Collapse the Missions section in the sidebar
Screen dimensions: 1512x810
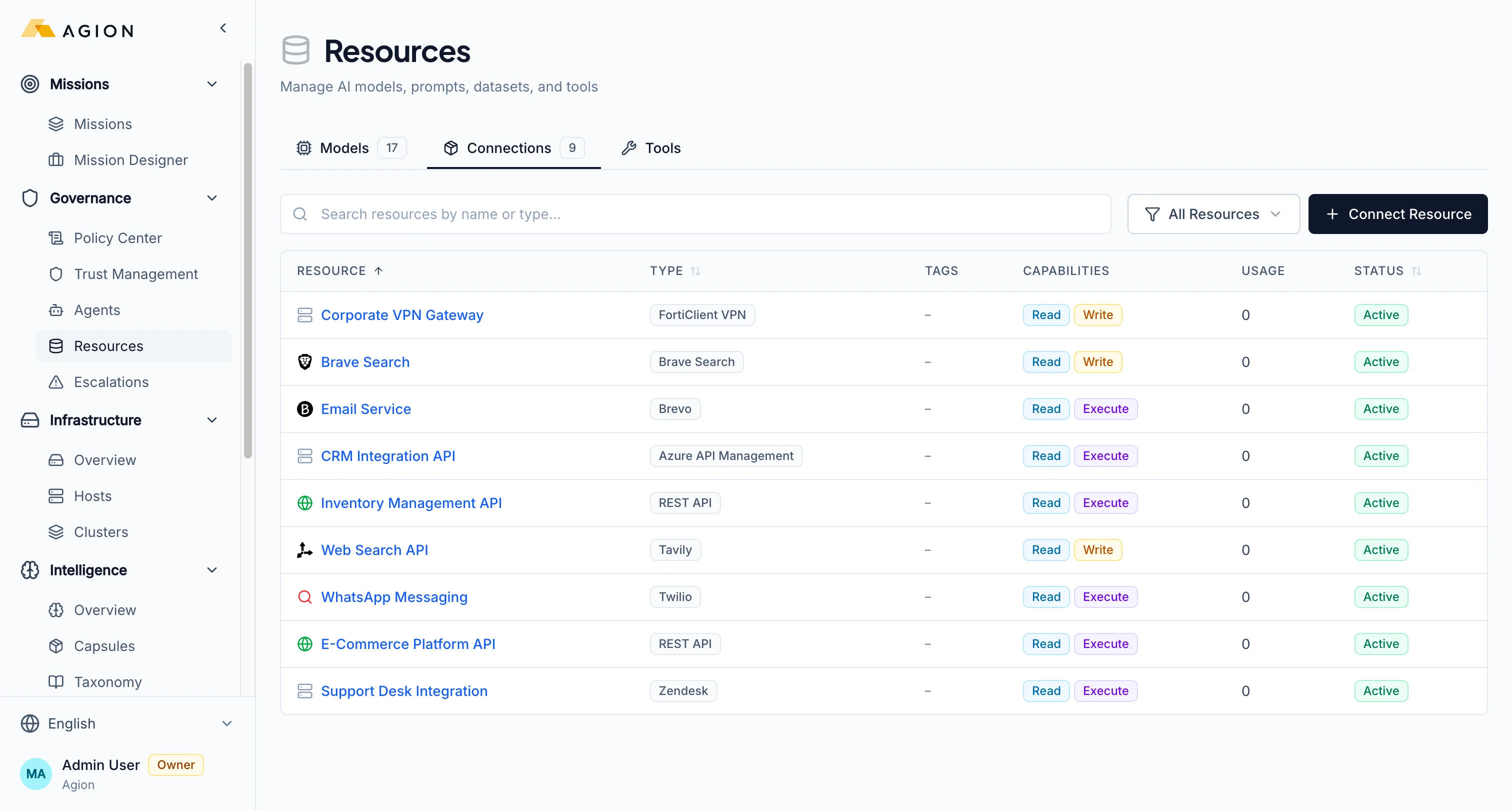pos(212,83)
